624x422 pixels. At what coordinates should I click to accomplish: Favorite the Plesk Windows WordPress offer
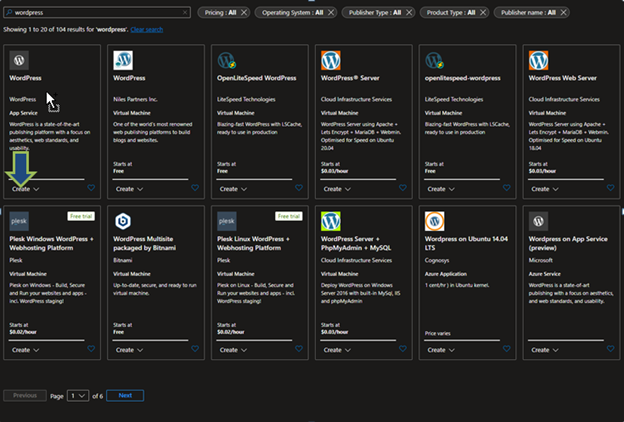[x=91, y=348]
